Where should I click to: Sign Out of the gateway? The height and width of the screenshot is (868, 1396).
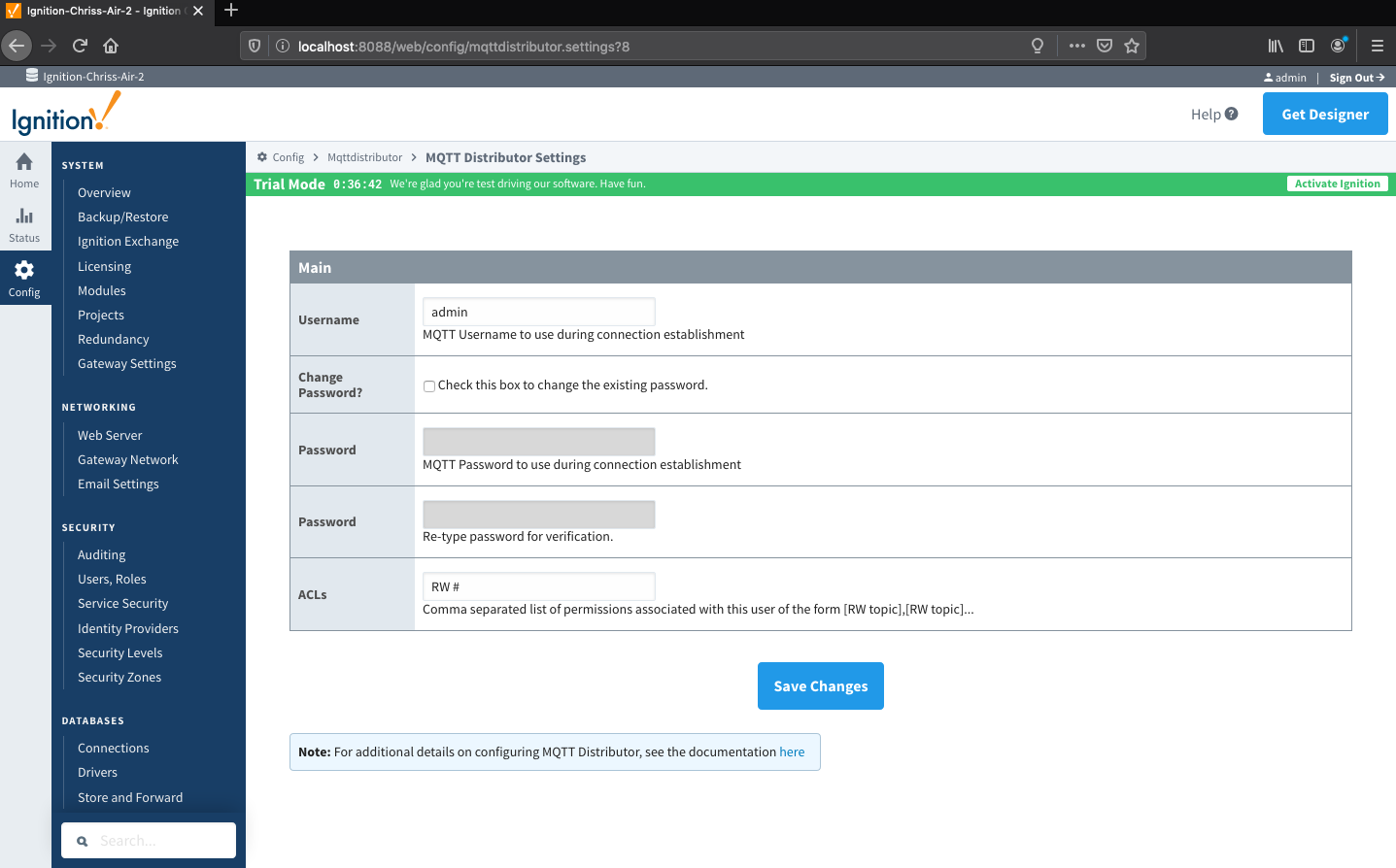pos(1357,78)
